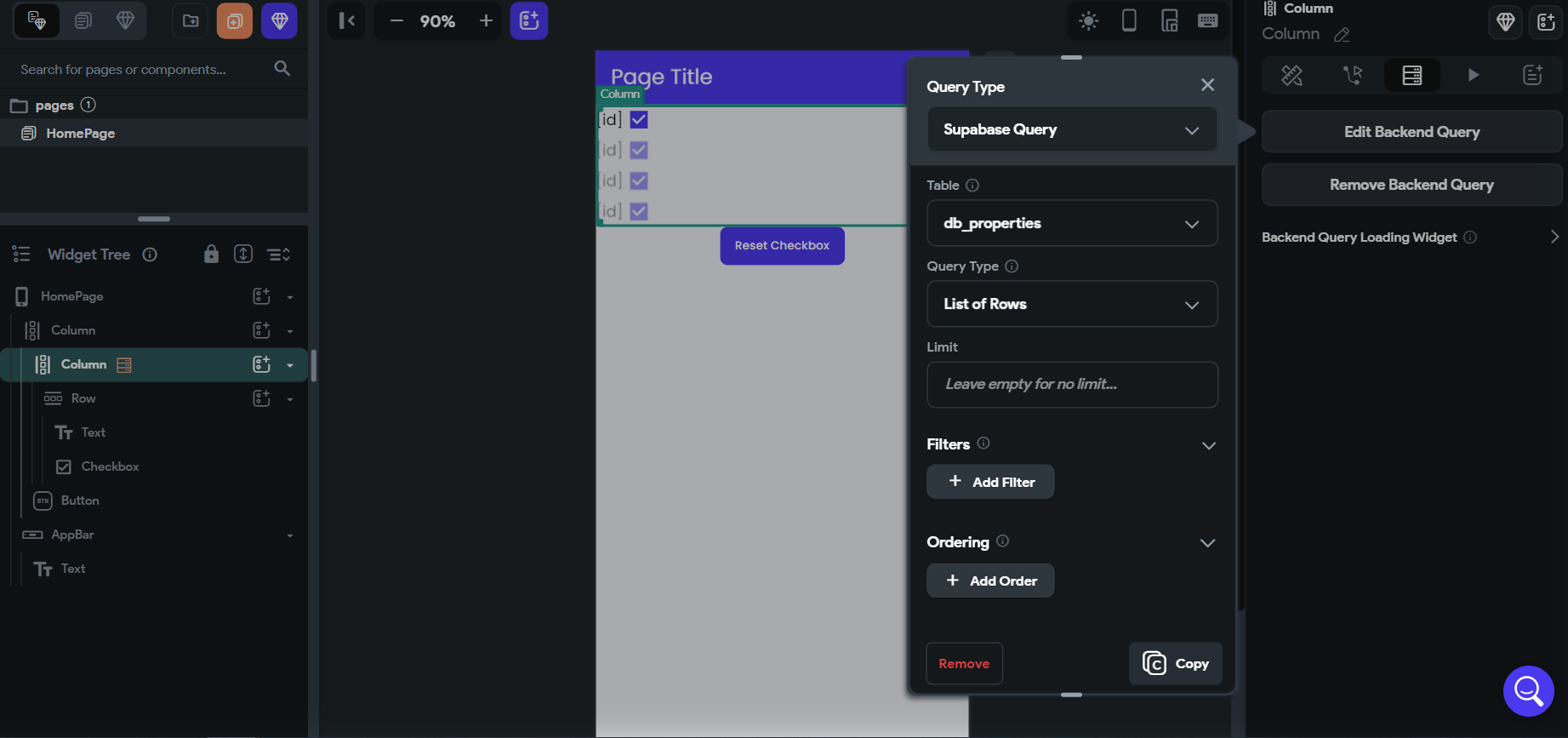This screenshot has height=738, width=1568.
Task: Open the help chat bubble
Action: (x=1528, y=691)
